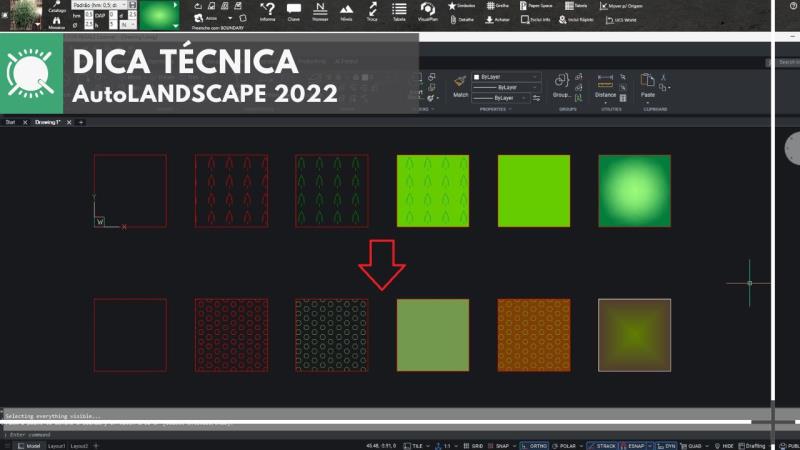800x450 pixels.
Task: Add a new drawing tab with plus
Action: [81, 122]
